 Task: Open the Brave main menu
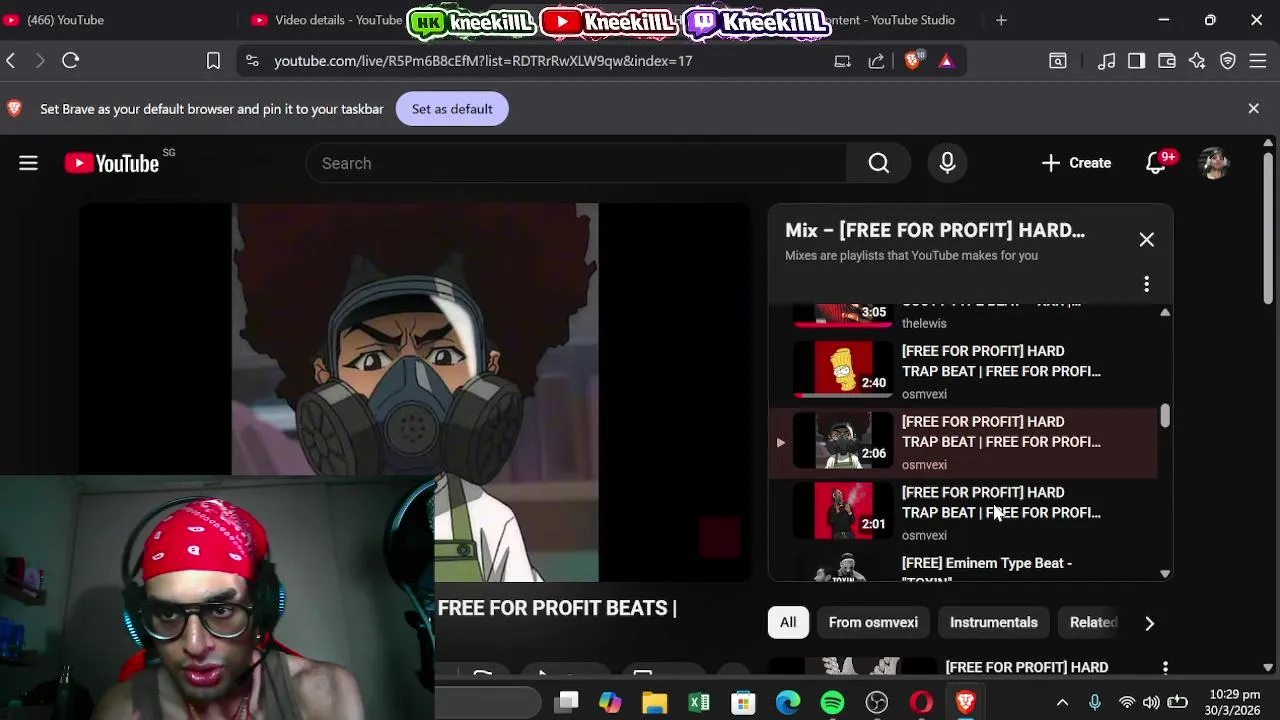tap(1259, 61)
